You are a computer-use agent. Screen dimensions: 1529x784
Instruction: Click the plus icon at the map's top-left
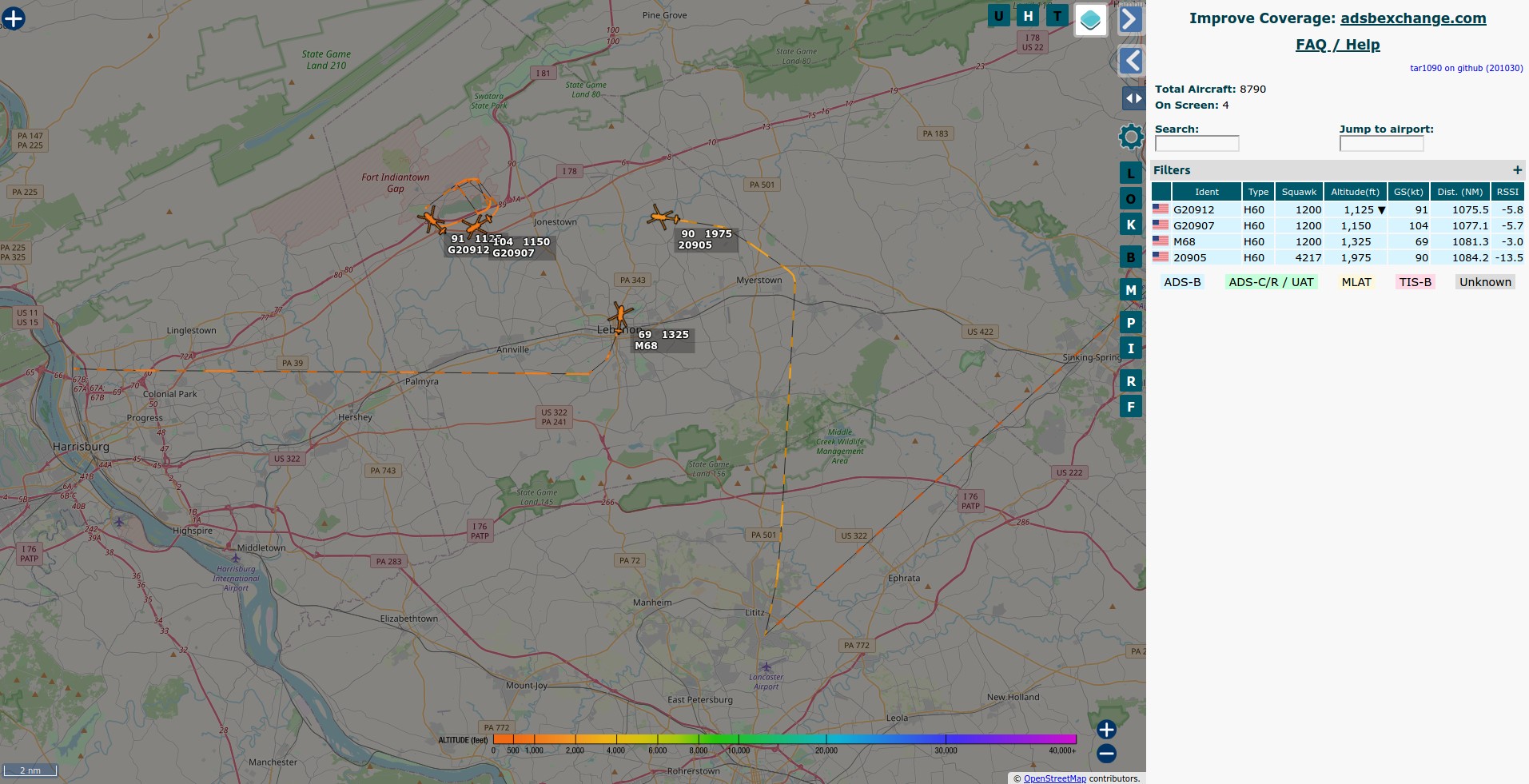click(x=14, y=18)
